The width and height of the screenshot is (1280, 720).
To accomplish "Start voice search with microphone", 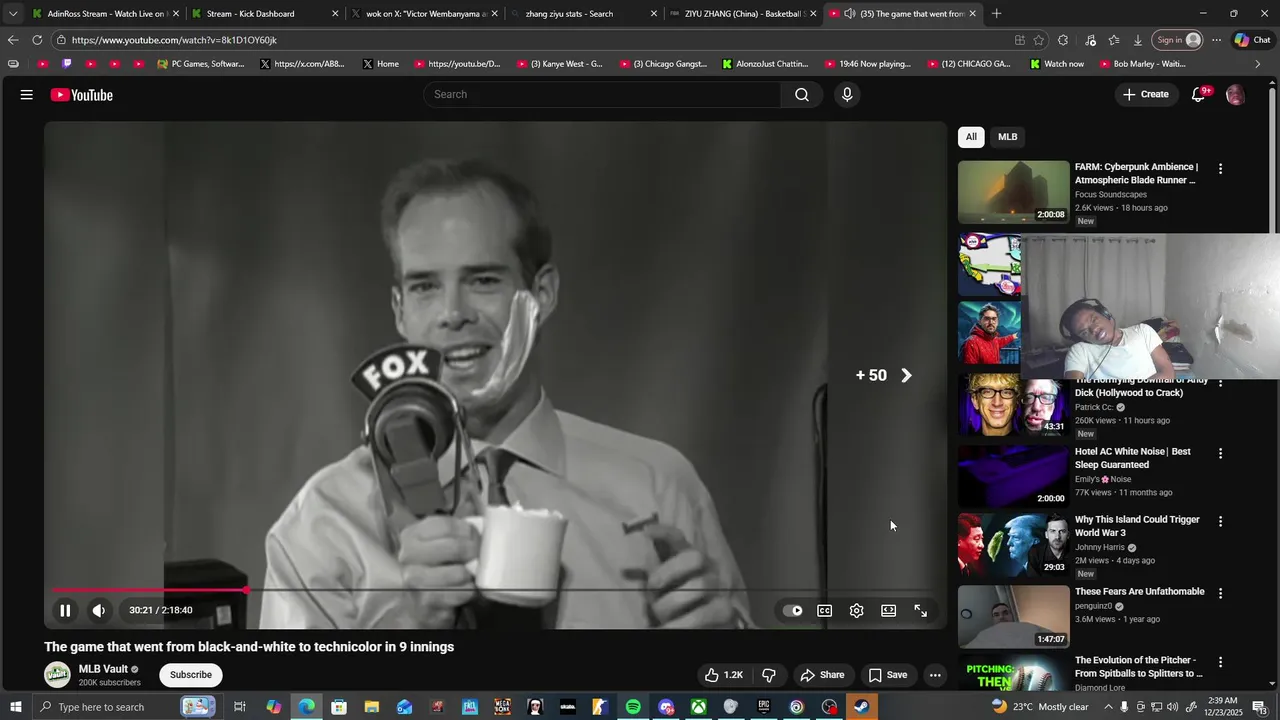I will click(847, 94).
